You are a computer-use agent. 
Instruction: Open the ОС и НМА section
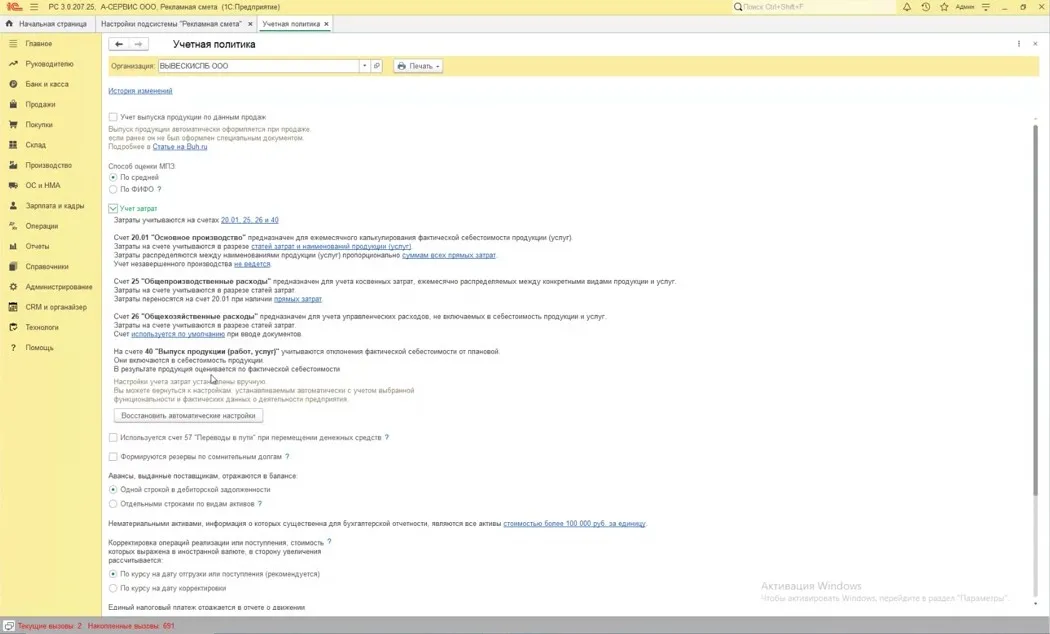coord(43,185)
